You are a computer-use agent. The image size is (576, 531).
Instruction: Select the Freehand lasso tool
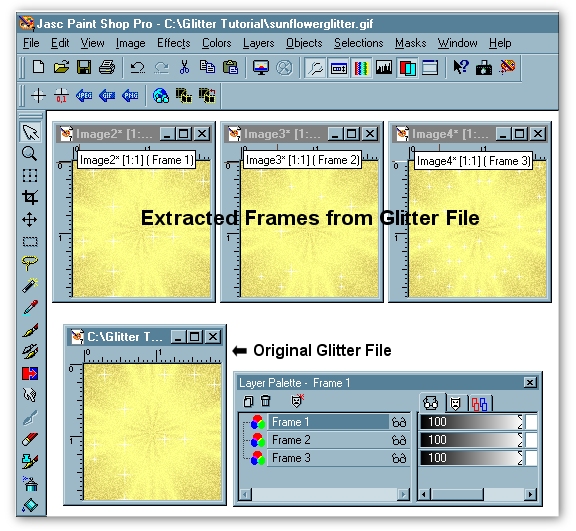(x=29, y=262)
